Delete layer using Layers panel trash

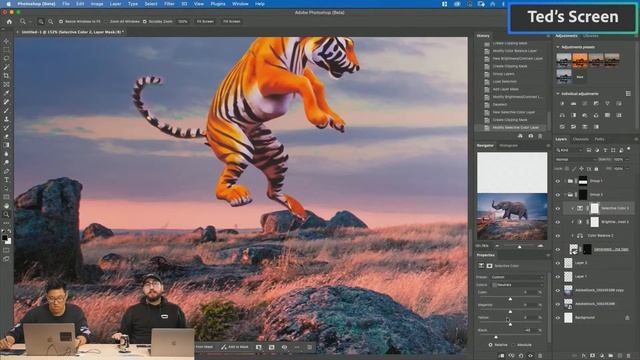(629, 356)
